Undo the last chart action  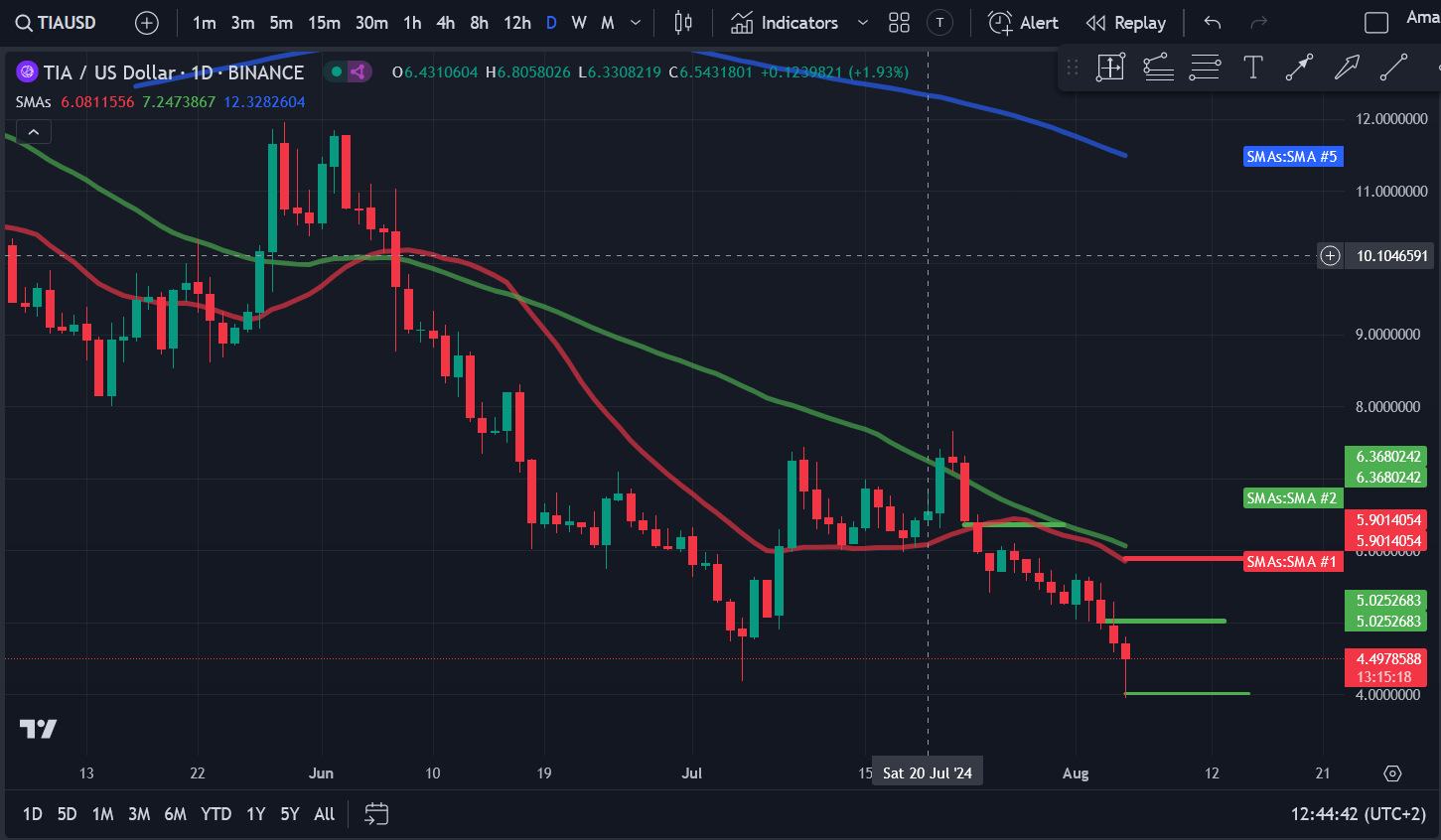(1213, 22)
